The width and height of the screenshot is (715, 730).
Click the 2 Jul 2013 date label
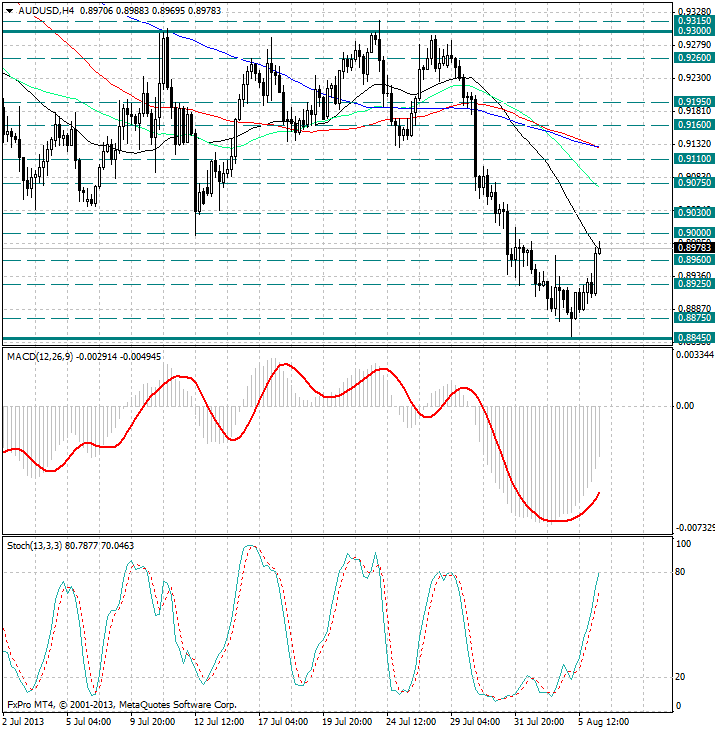pos(24,722)
